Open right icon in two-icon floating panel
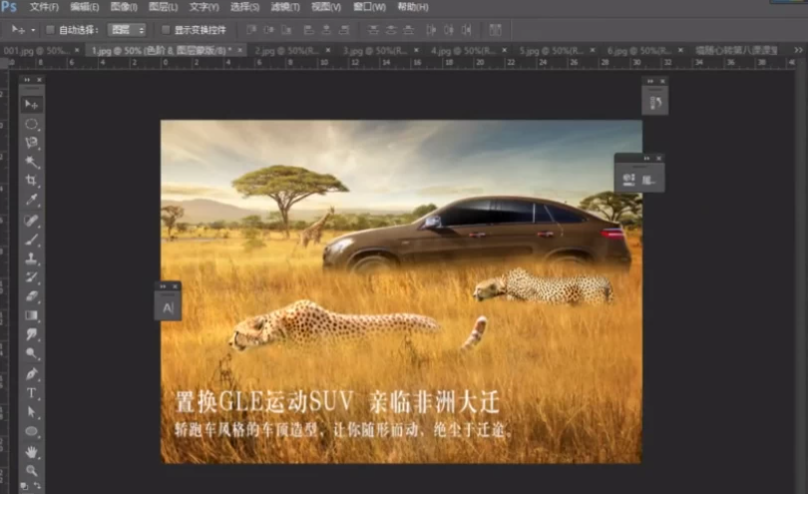The width and height of the screenshot is (808, 517). [648, 179]
